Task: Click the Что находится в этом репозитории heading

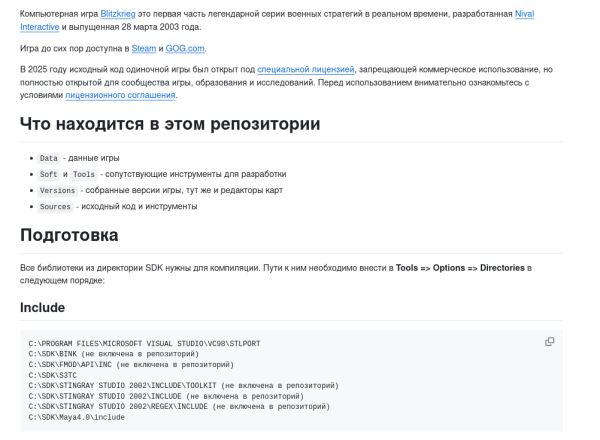Action: (170, 125)
